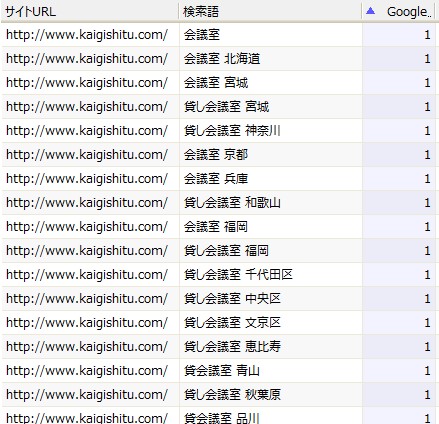Click the 会議室 兵庫 keyword cell
Image resolution: width=439 pixels, height=424 pixels.
271,179
